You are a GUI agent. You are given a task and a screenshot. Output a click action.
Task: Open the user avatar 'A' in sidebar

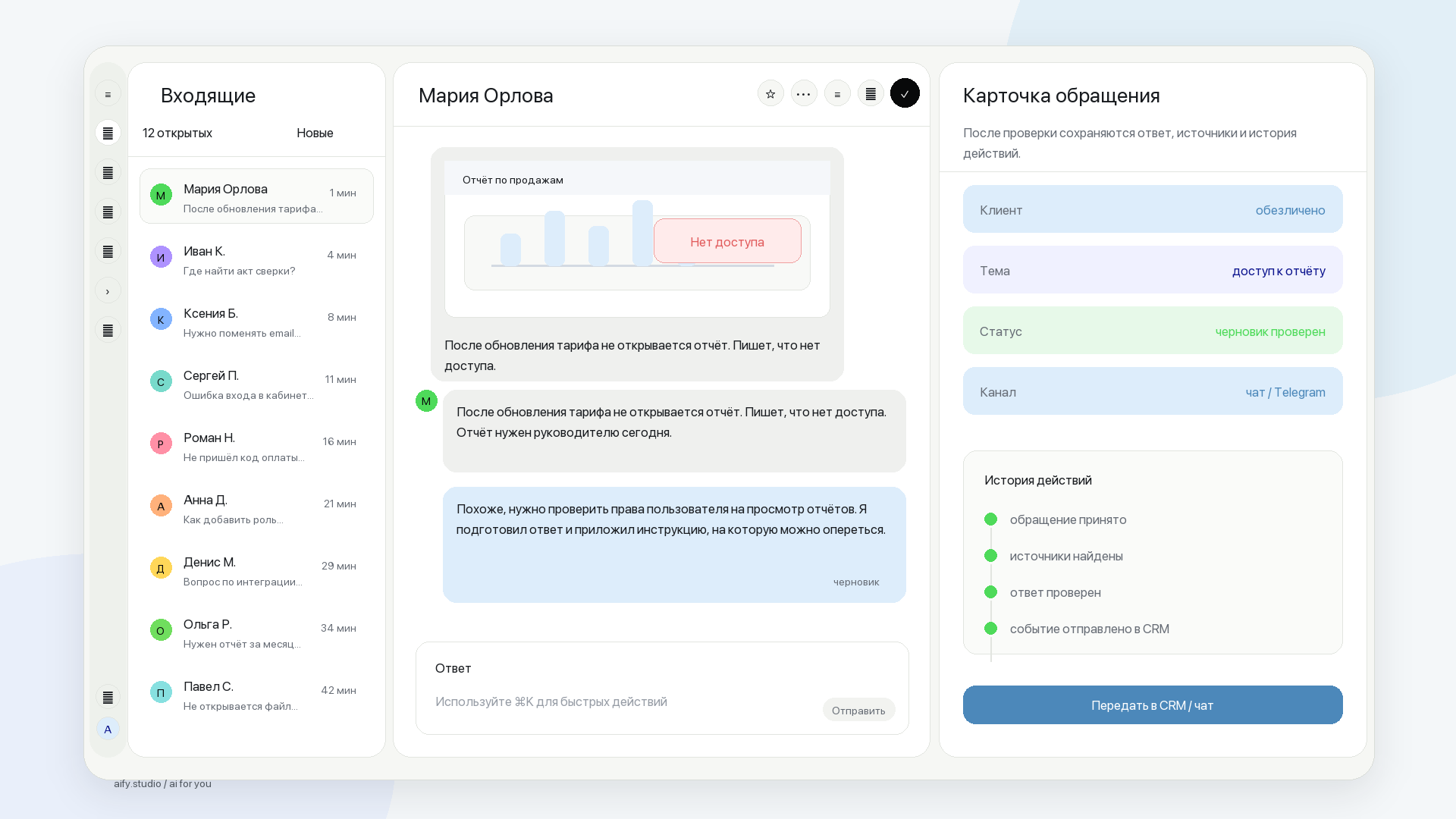coord(108,729)
